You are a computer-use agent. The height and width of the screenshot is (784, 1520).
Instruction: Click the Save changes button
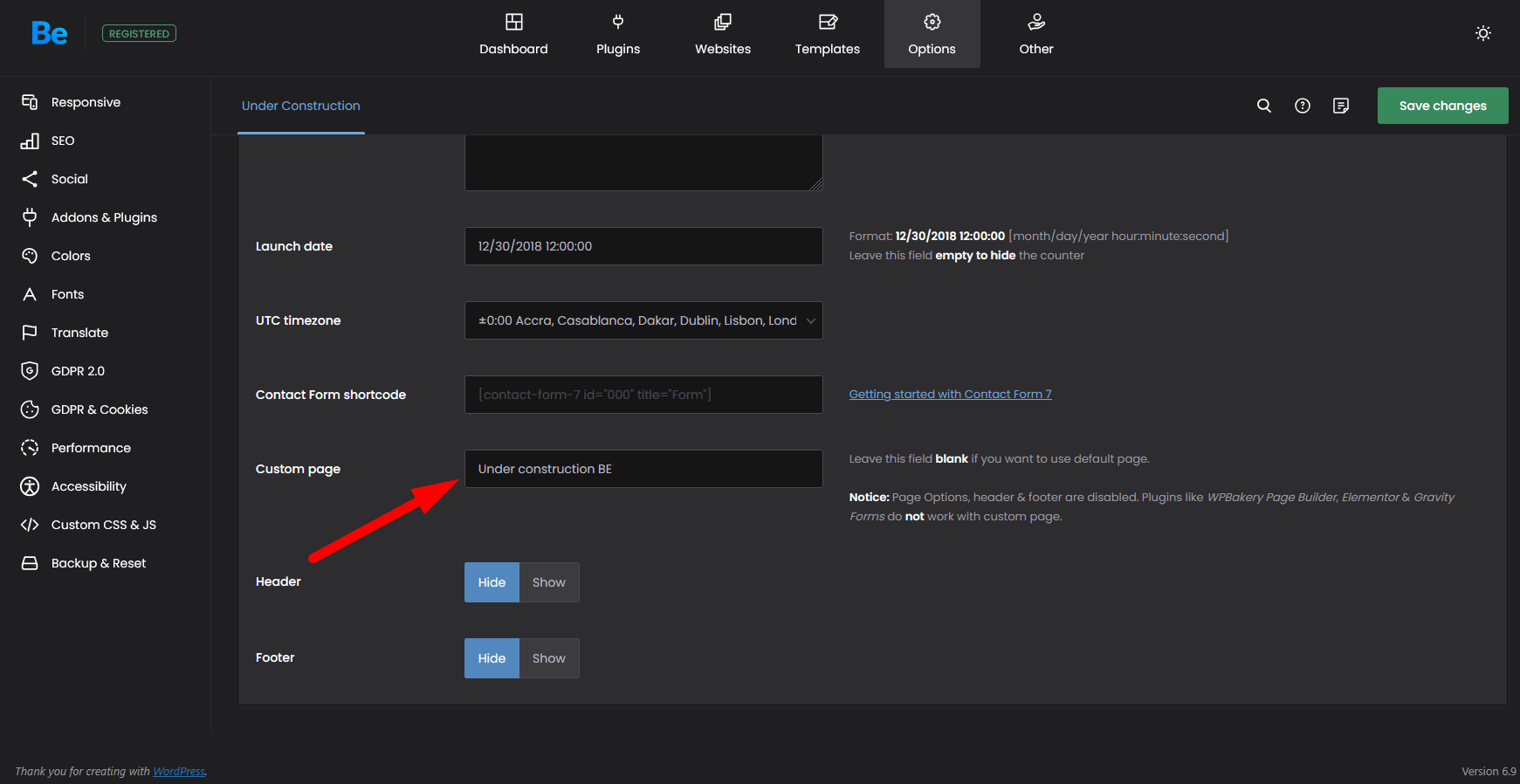click(1442, 106)
